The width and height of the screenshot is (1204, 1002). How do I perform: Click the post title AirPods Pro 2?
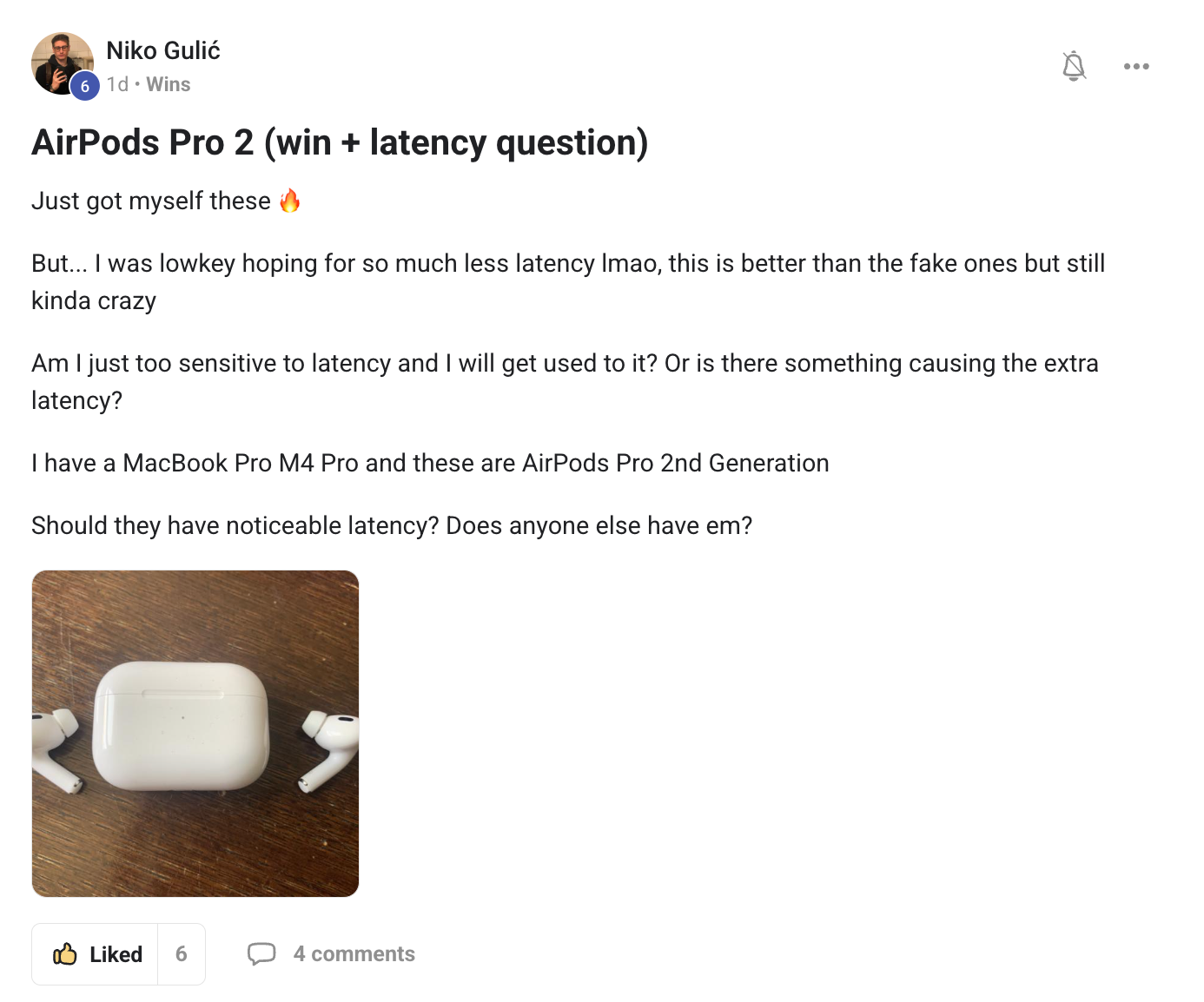[340, 142]
